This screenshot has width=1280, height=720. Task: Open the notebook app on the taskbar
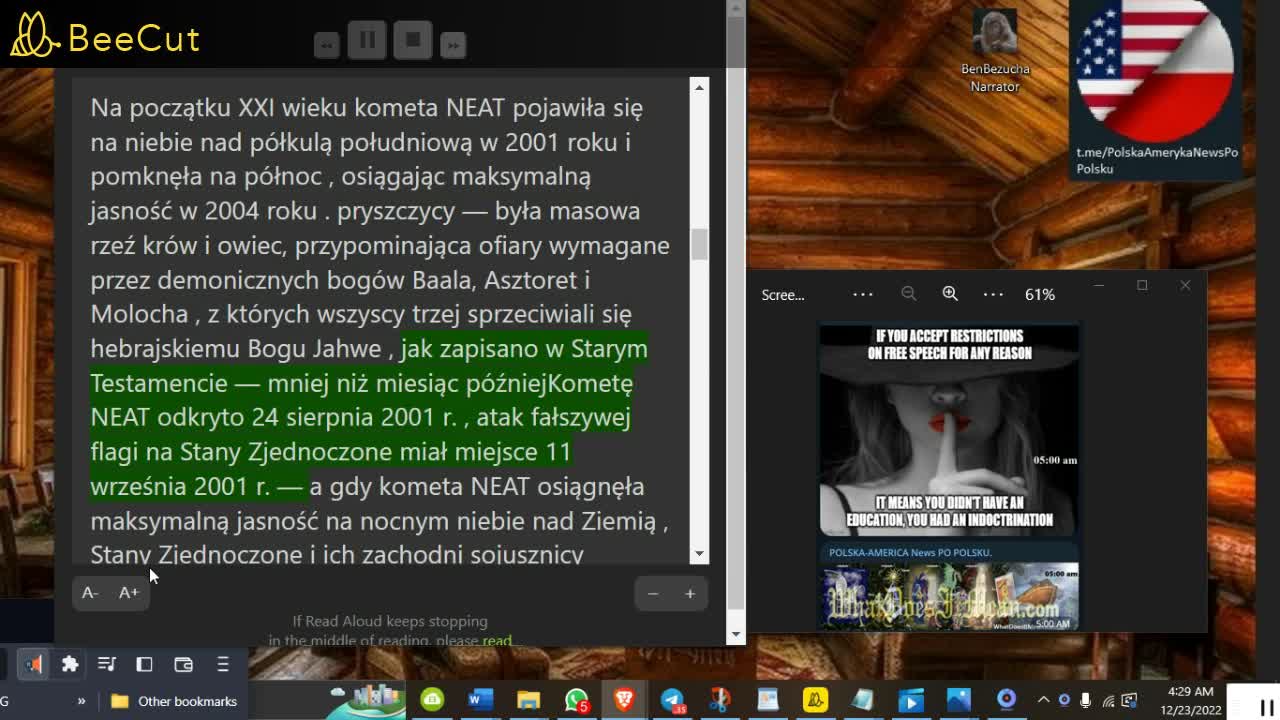(862, 700)
